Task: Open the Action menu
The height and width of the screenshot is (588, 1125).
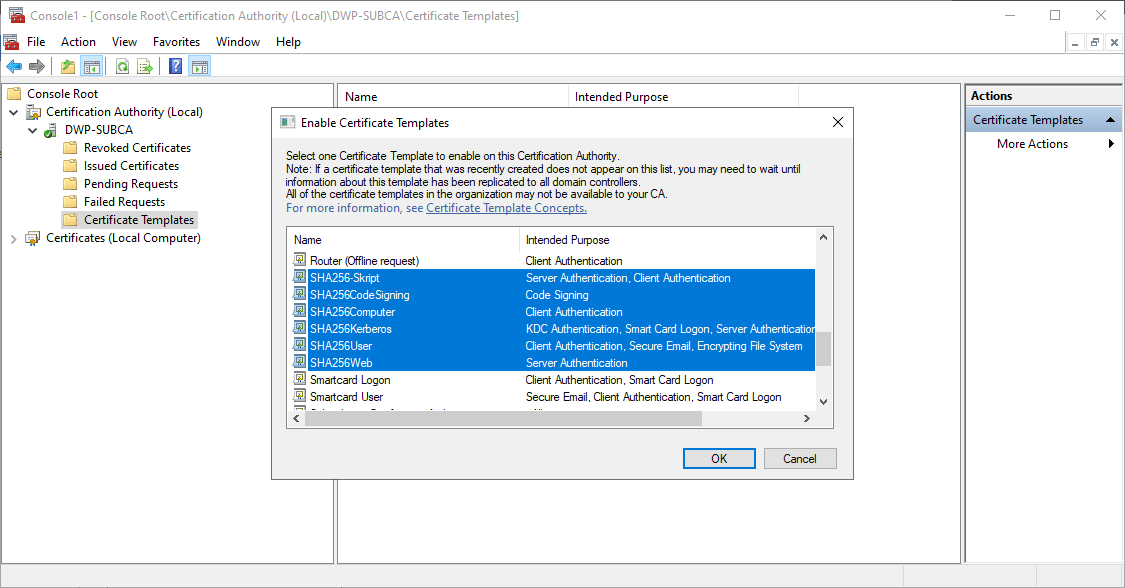Action: (78, 42)
